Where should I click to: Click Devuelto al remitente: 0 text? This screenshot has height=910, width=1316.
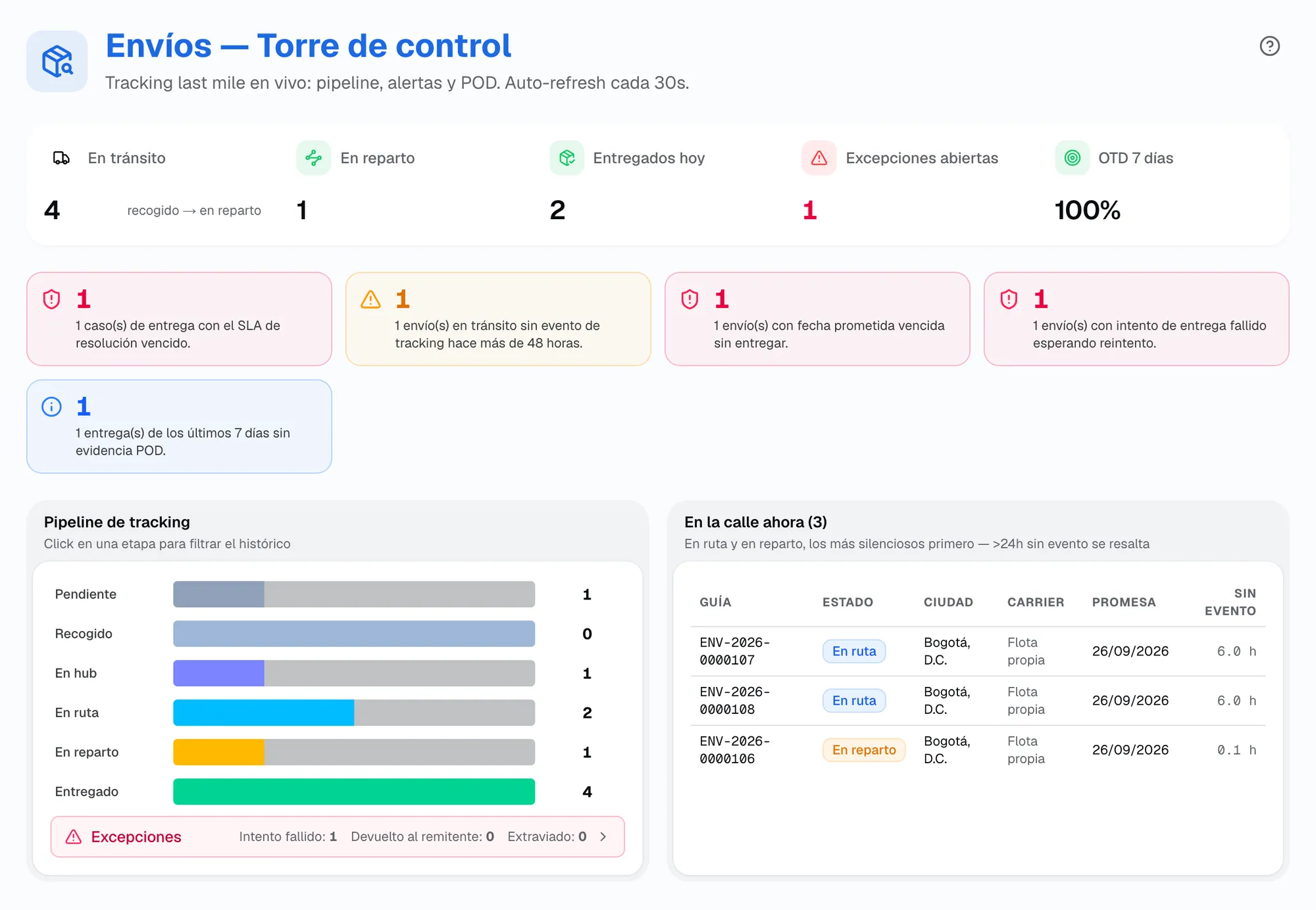point(422,837)
